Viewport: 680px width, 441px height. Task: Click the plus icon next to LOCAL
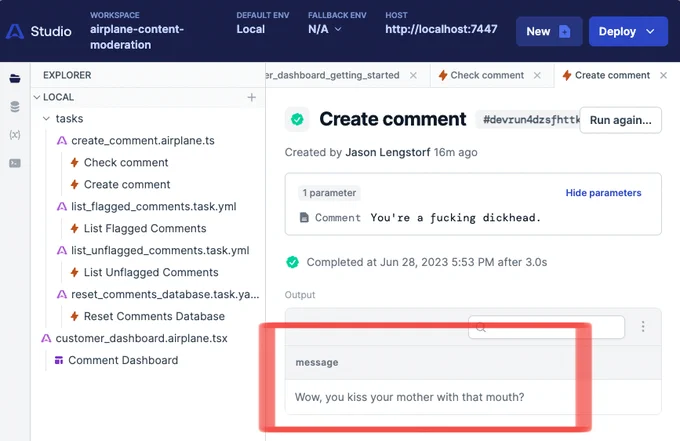pyautogui.click(x=252, y=97)
